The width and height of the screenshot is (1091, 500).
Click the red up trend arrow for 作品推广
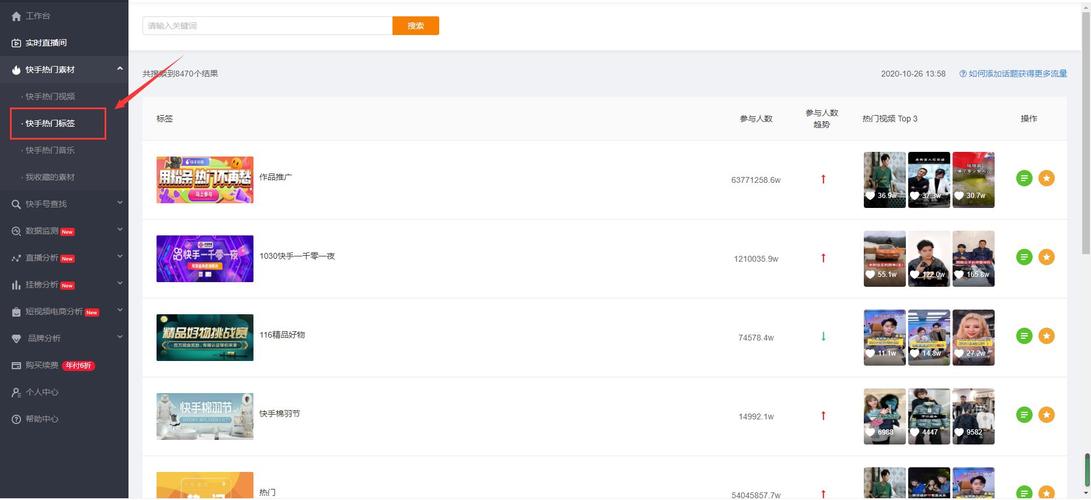tap(823, 179)
